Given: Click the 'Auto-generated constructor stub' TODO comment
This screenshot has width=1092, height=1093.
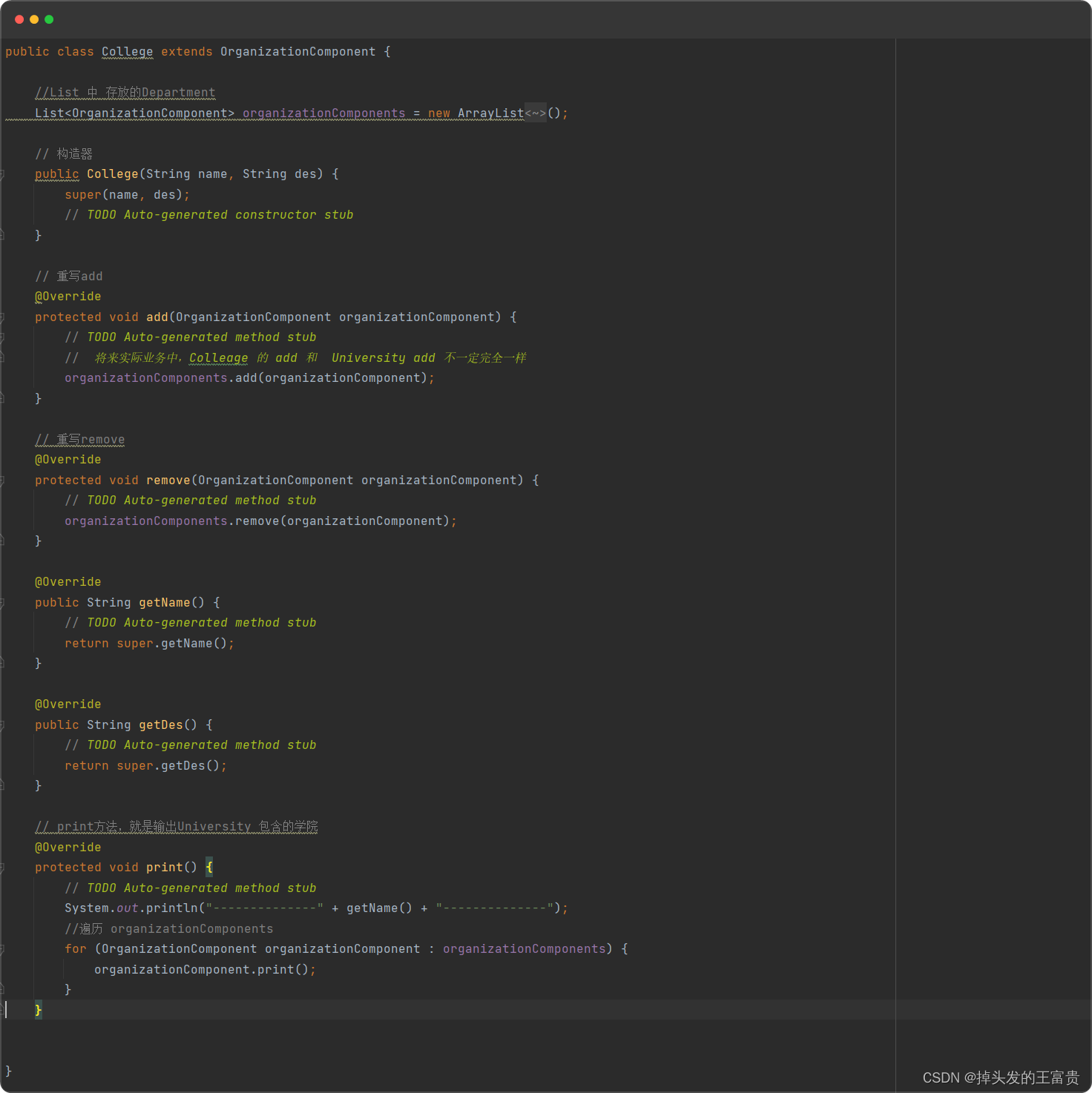Looking at the screenshot, I should pyautogui.click(x=239, y=215).
